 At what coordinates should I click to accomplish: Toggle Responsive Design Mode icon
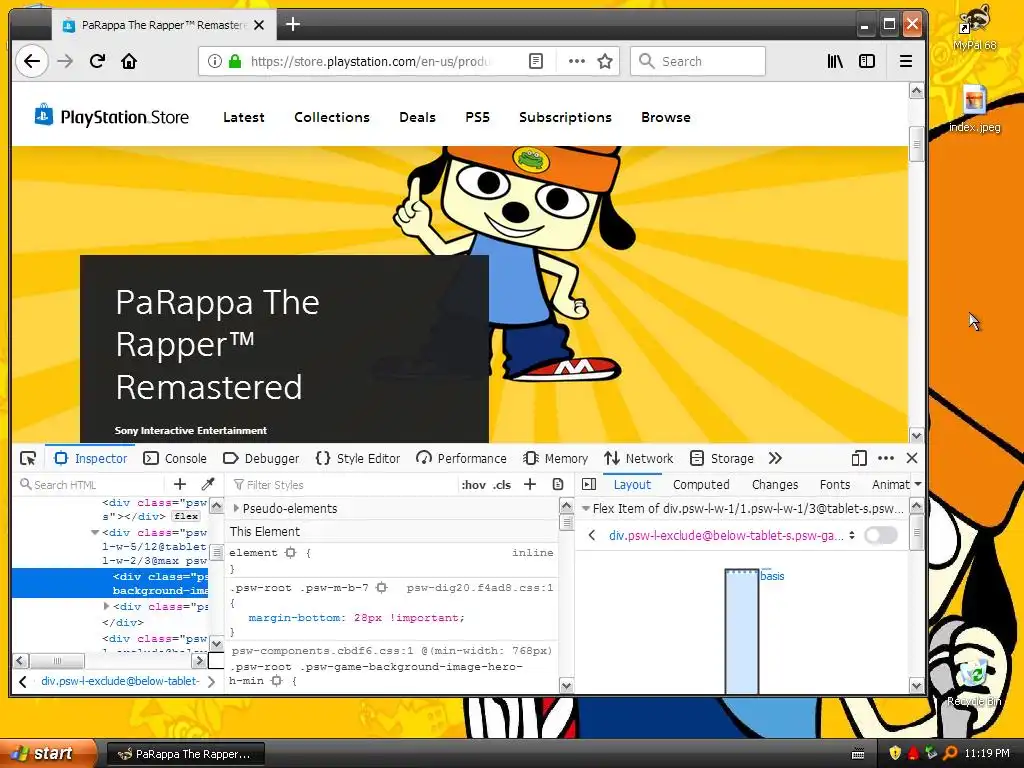click(859, 458)
